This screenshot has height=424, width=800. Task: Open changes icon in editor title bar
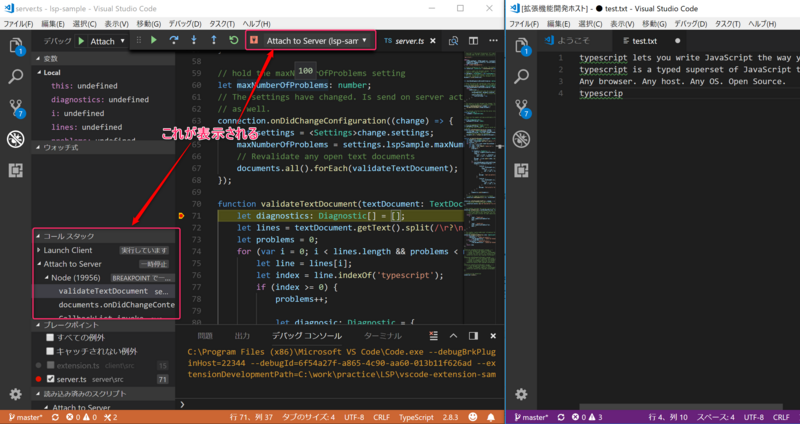point(453,41)
